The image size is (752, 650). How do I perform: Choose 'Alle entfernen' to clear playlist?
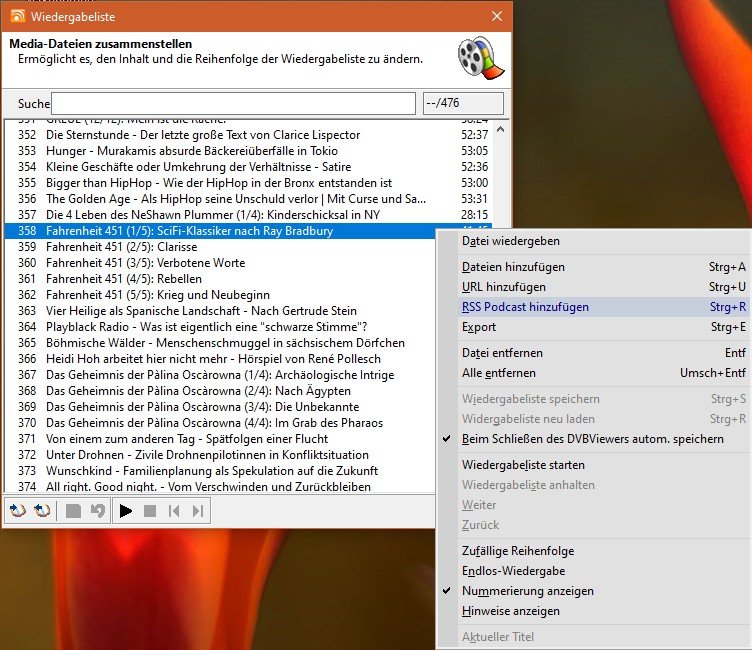498,373
